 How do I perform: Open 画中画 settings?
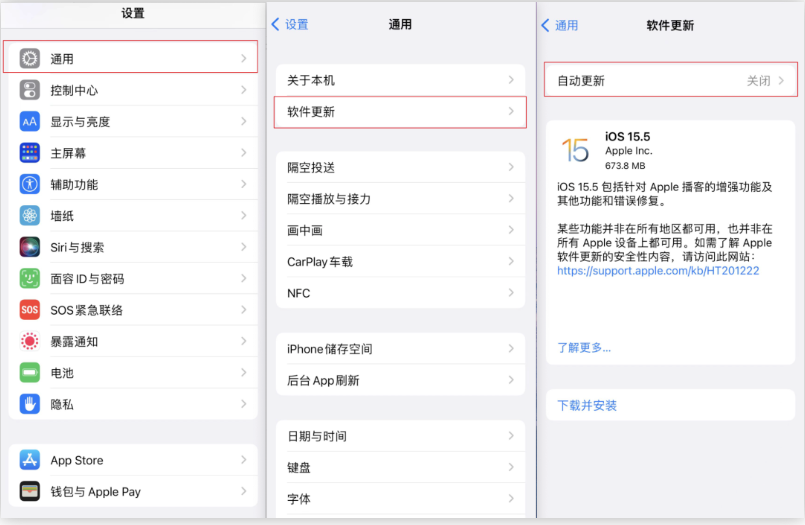(400, 230)
